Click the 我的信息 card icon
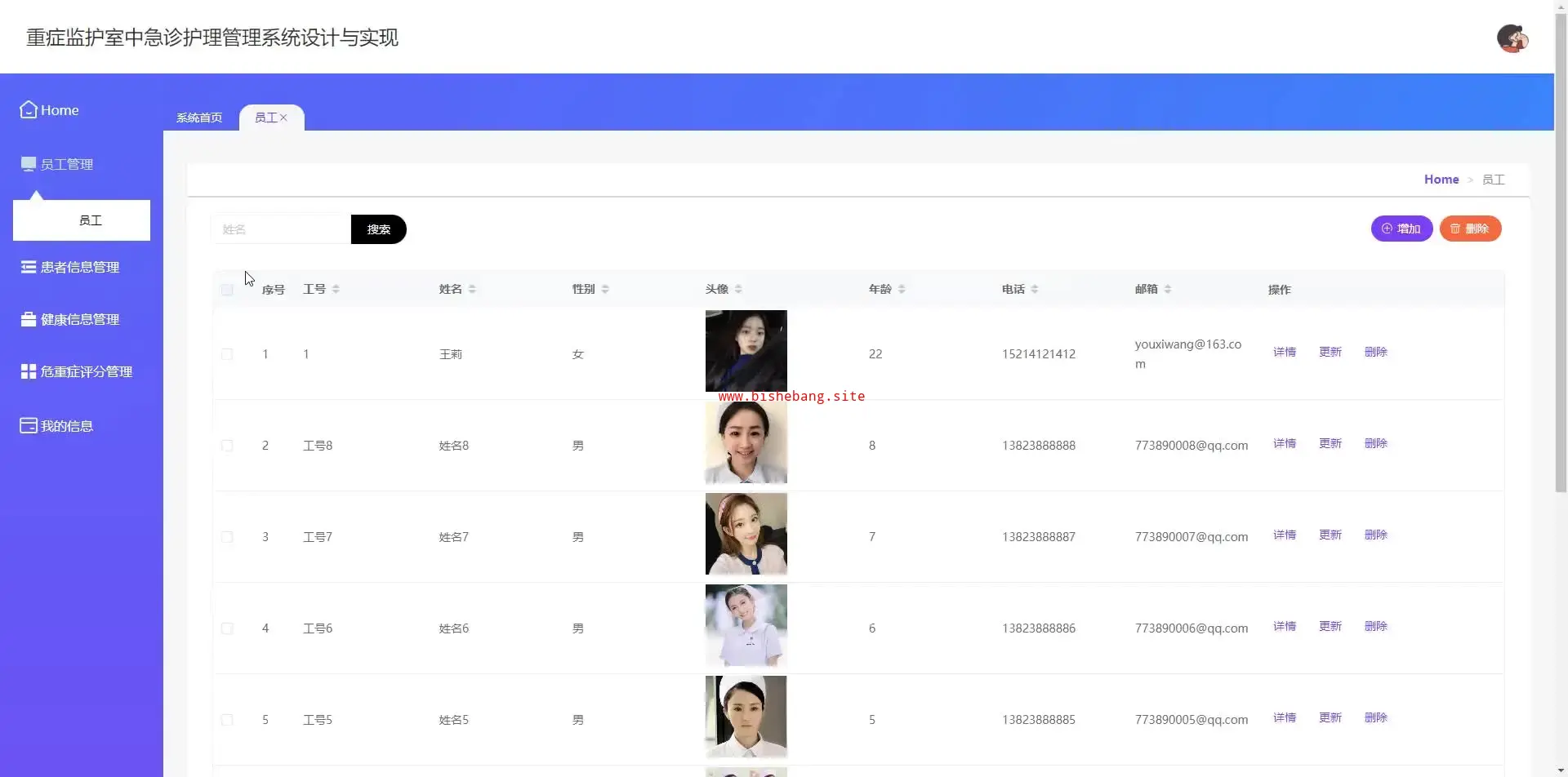This screenshot has height=777, width=1568. pyautogui.click(x=29, y=425)
